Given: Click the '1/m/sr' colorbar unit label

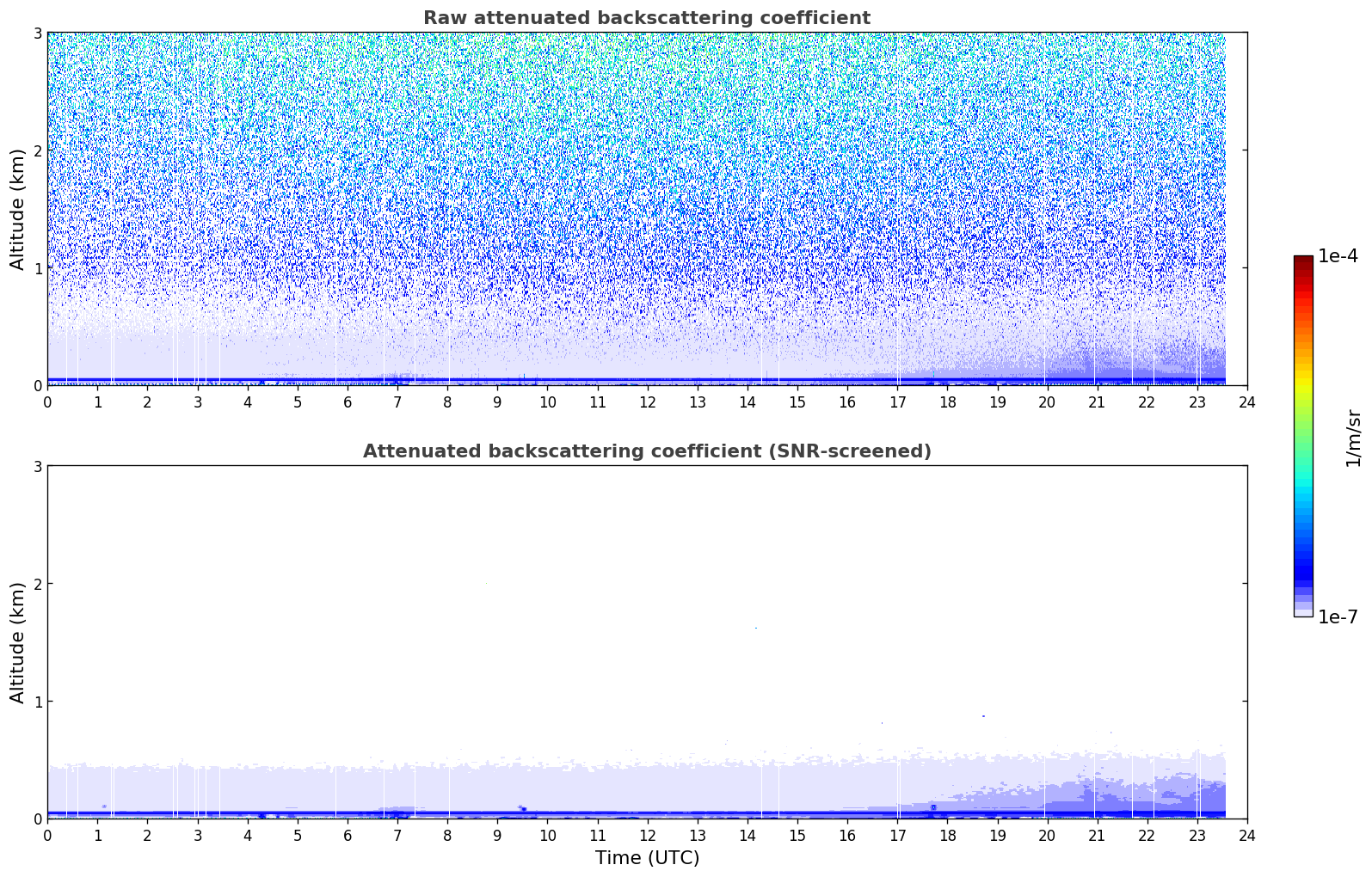Looking at the screenshot, I should (1353, 437).
